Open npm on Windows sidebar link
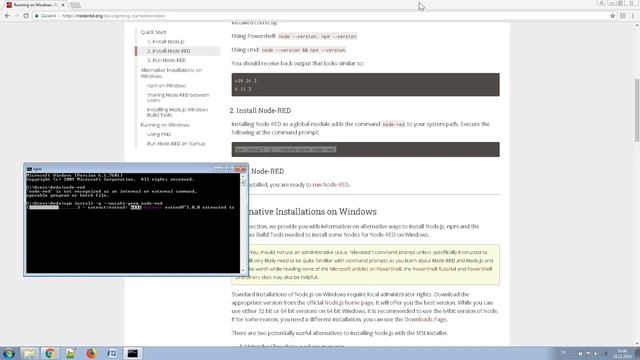The image size is (640, 360). point(167,85)
